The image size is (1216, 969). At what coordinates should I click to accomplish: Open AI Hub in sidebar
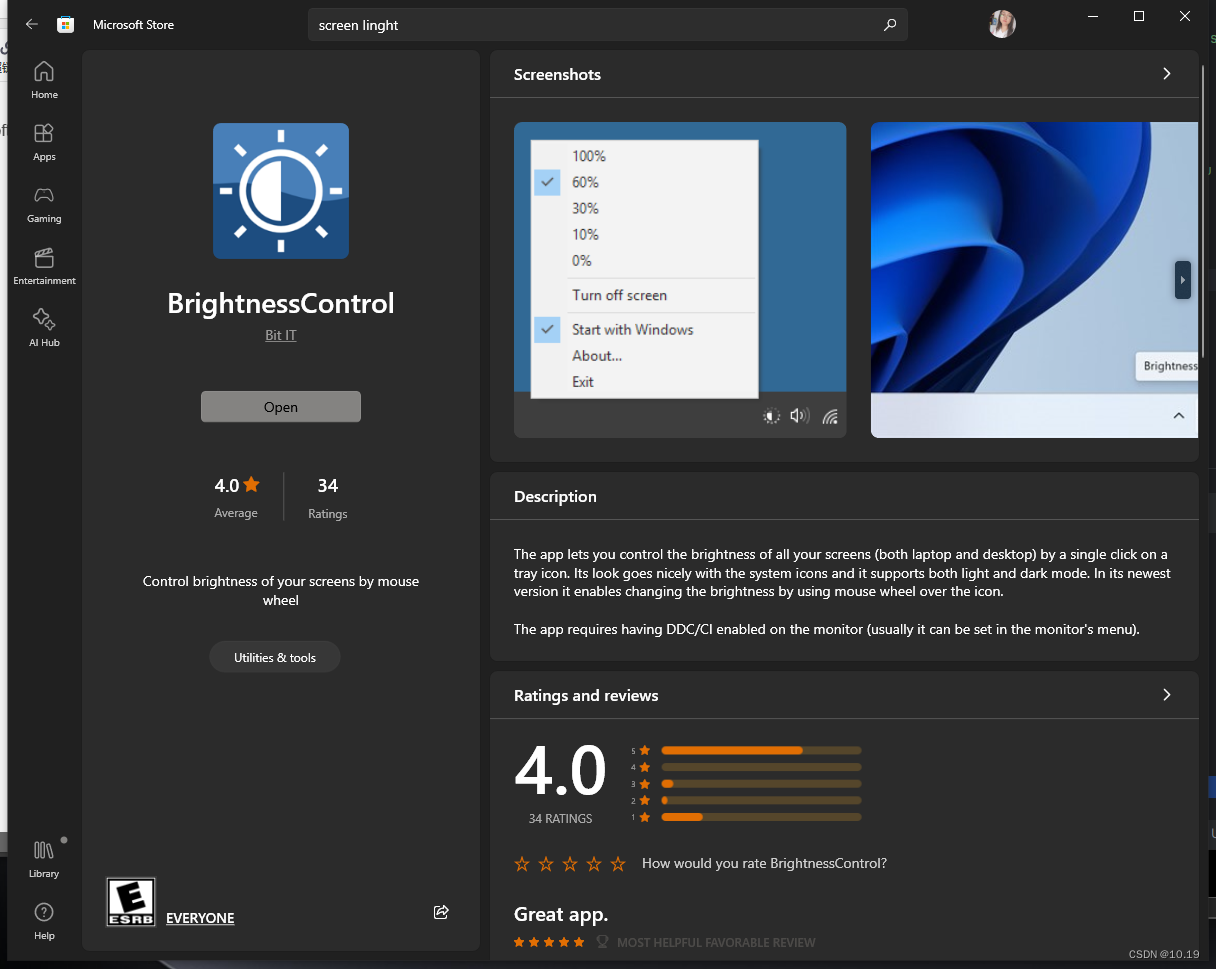pos(44,328)
